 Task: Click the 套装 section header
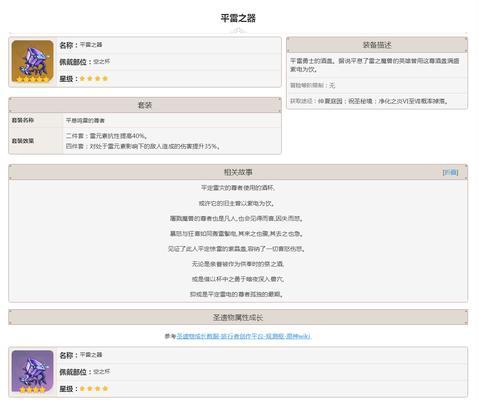[x=145, y=105]
